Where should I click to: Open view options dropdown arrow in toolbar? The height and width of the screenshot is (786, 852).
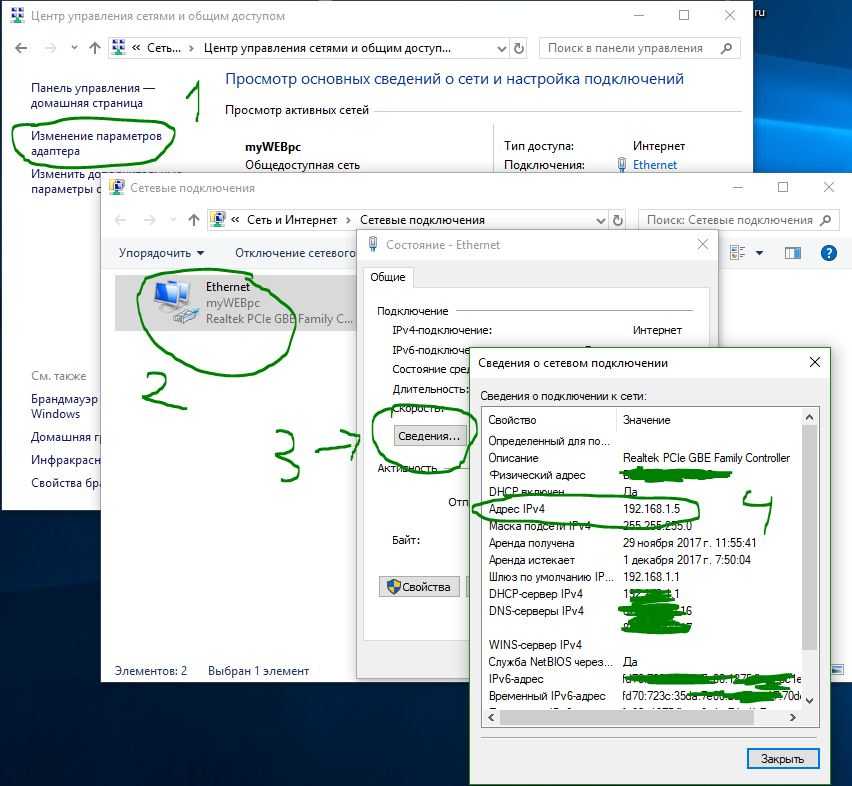pyautogui.click(x=759, y=253)
